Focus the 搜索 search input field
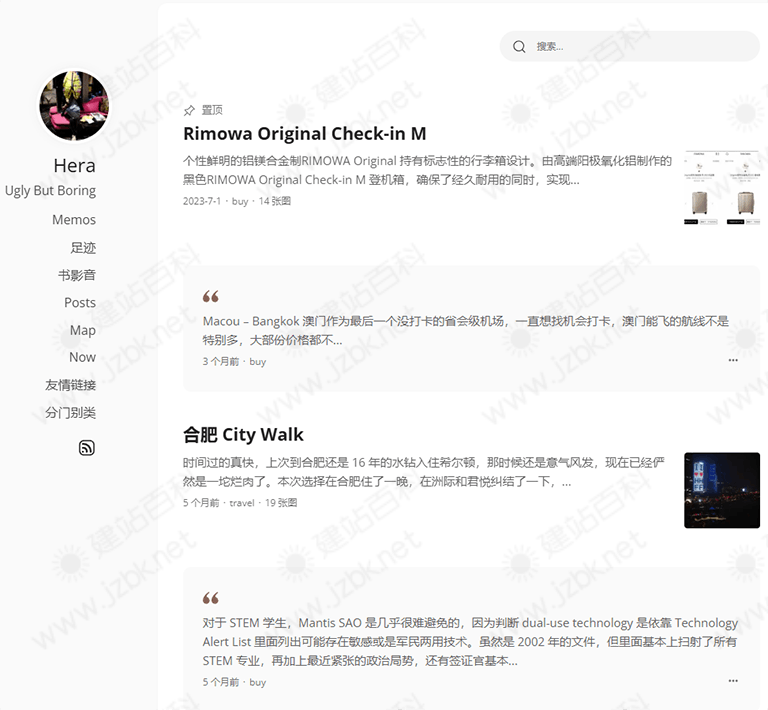The image size is (768, 710). 629,47
